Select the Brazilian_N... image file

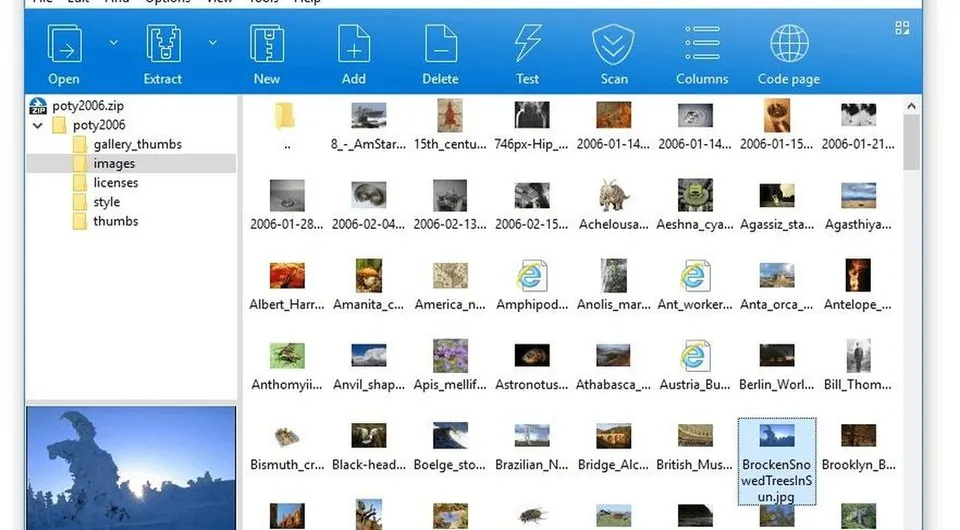click(x=531, y=447)
